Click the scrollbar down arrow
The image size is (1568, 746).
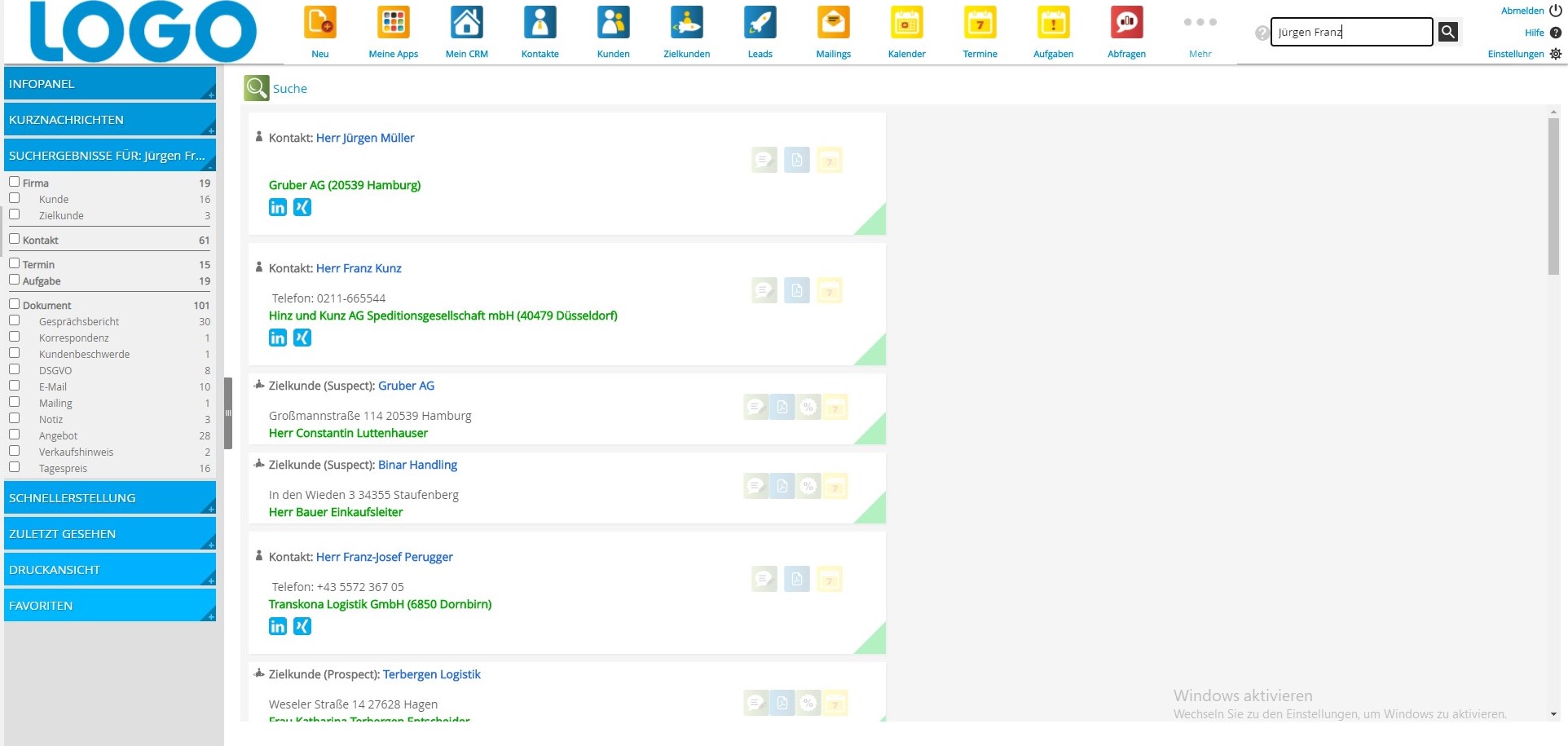pyautogui.click(x=1553, y=714)
